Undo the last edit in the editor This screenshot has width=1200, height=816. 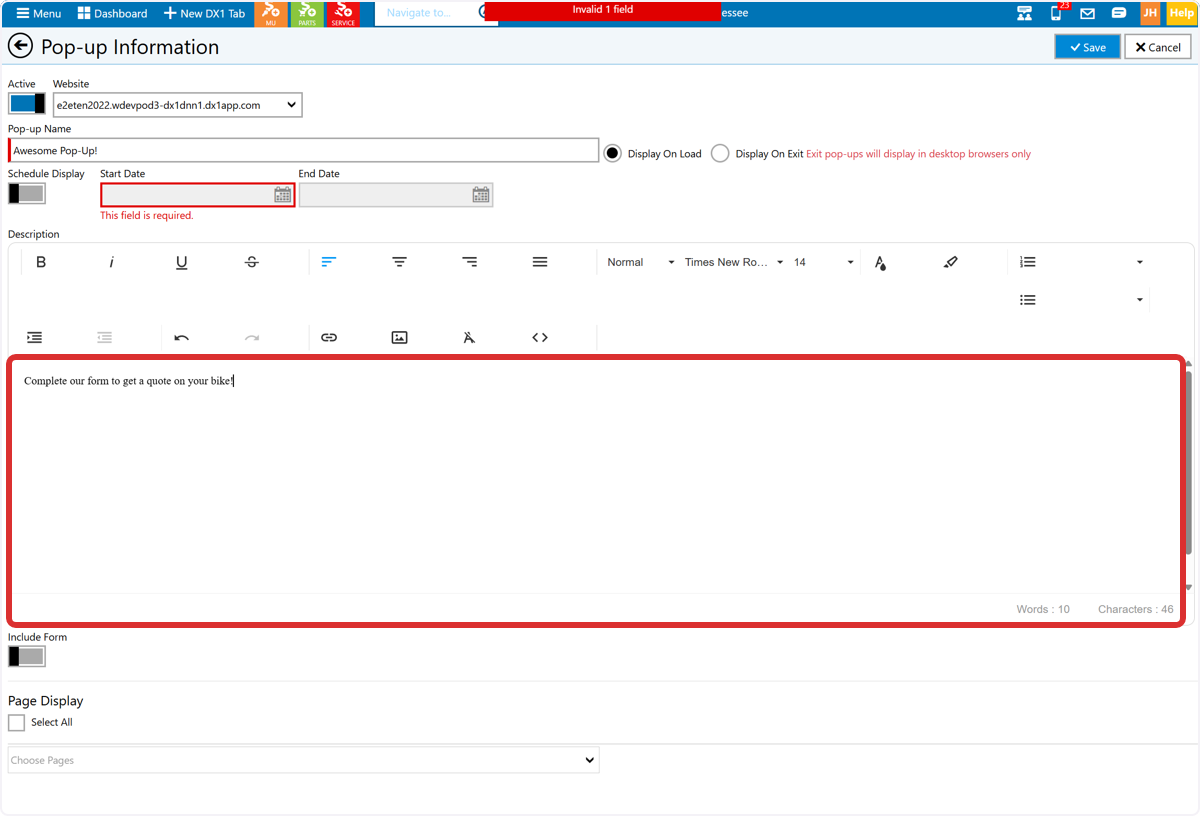[181, 338]
